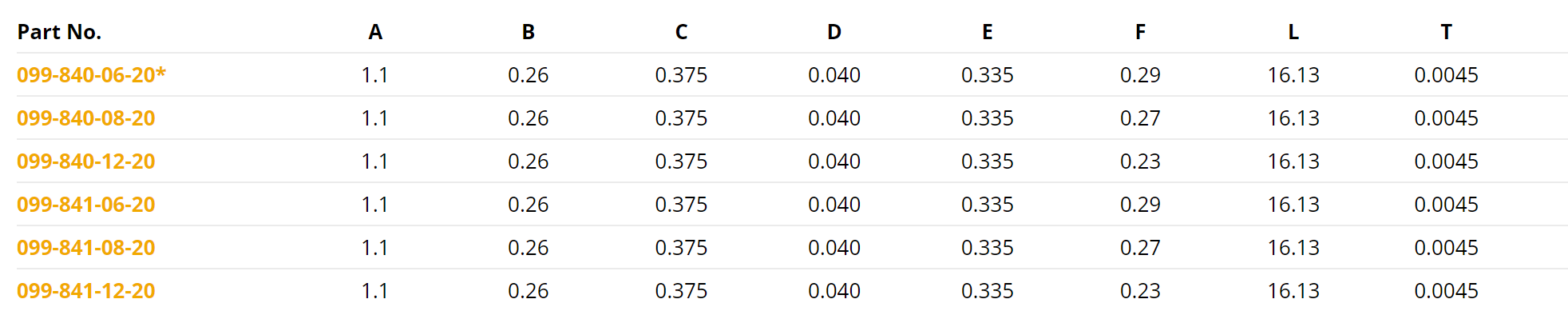
Task: Open part number 099-841-06-20 link
Action: tap(86, 205)
